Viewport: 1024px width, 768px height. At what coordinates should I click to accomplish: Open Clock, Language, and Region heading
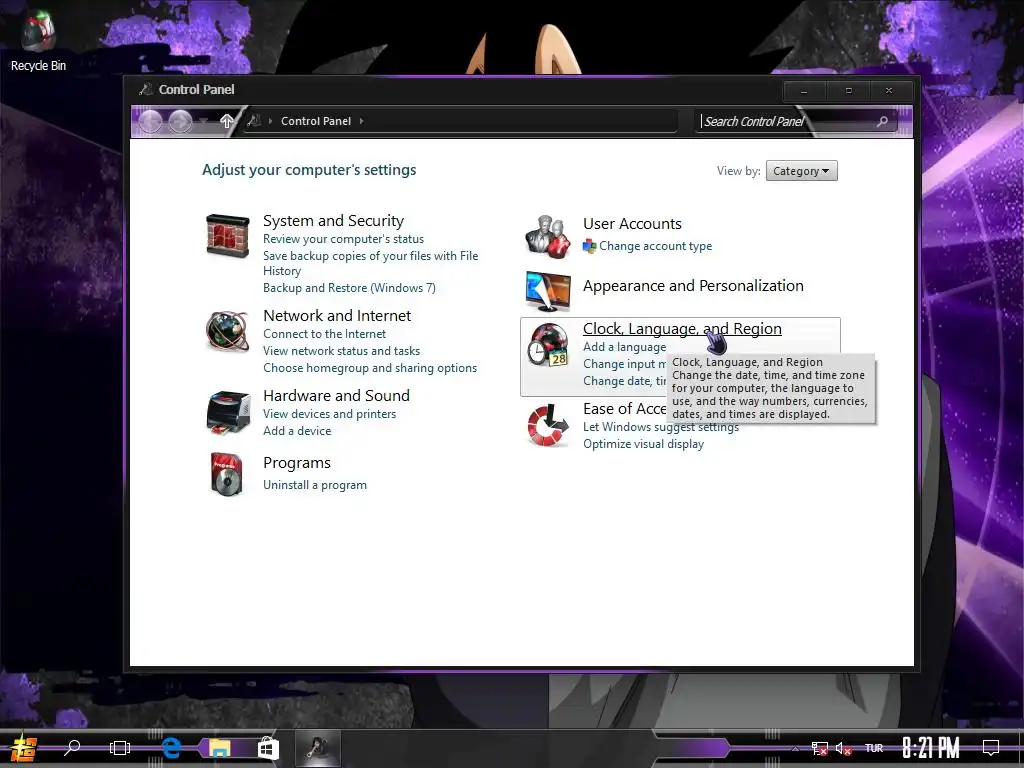682,328
